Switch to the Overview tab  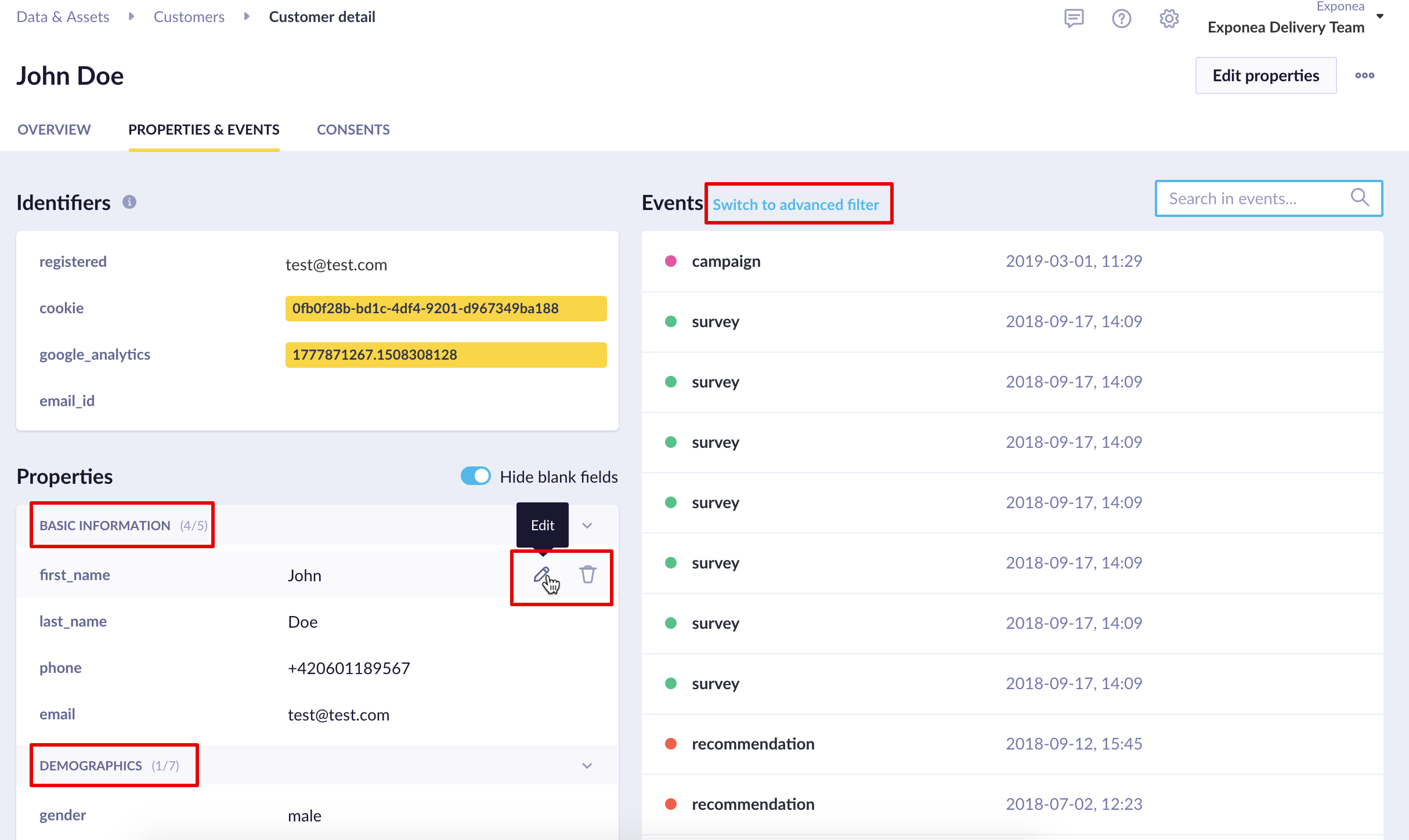pyautogui.click(x=54, y=129)
